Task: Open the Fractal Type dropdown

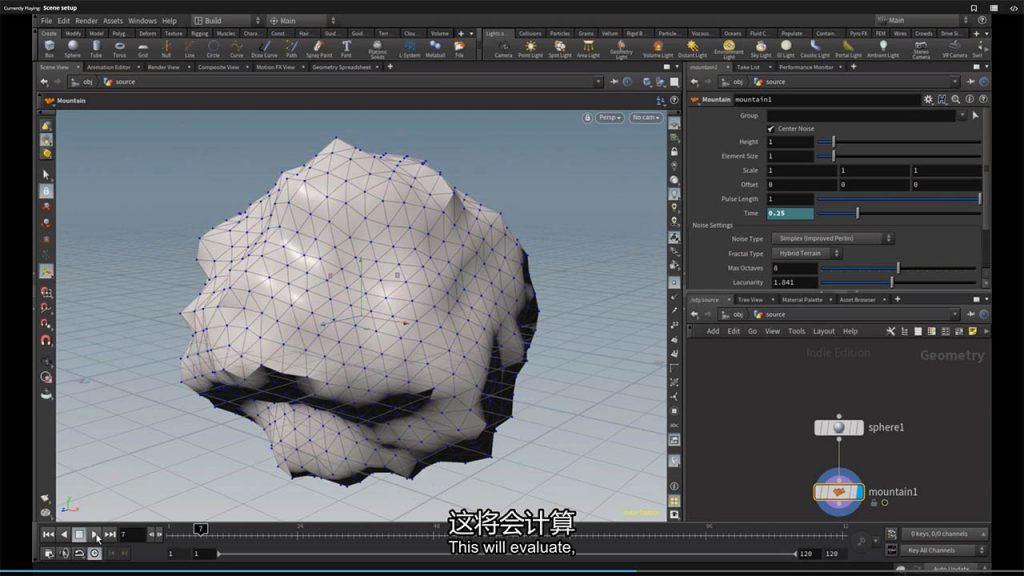Action: point(806,253)
